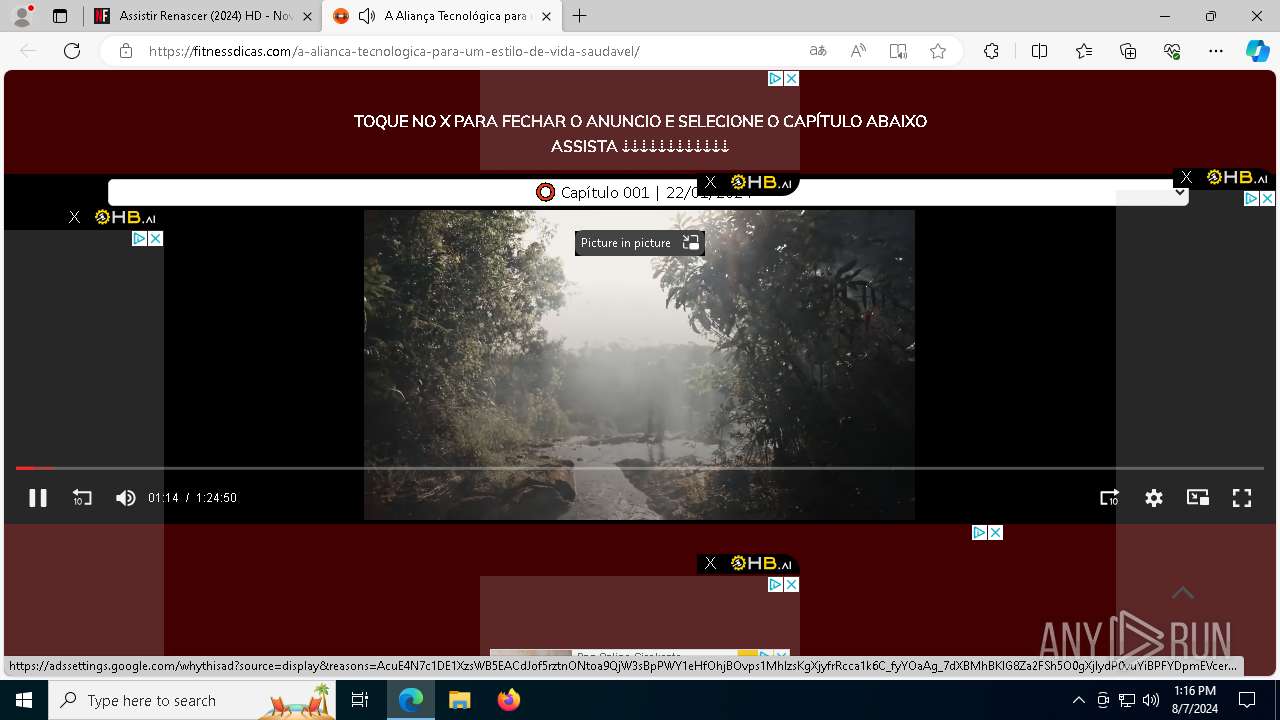The width and height of the screenshot is (1280, 720).
Task: Open video player settings gear
Action: pos(1154,498)
